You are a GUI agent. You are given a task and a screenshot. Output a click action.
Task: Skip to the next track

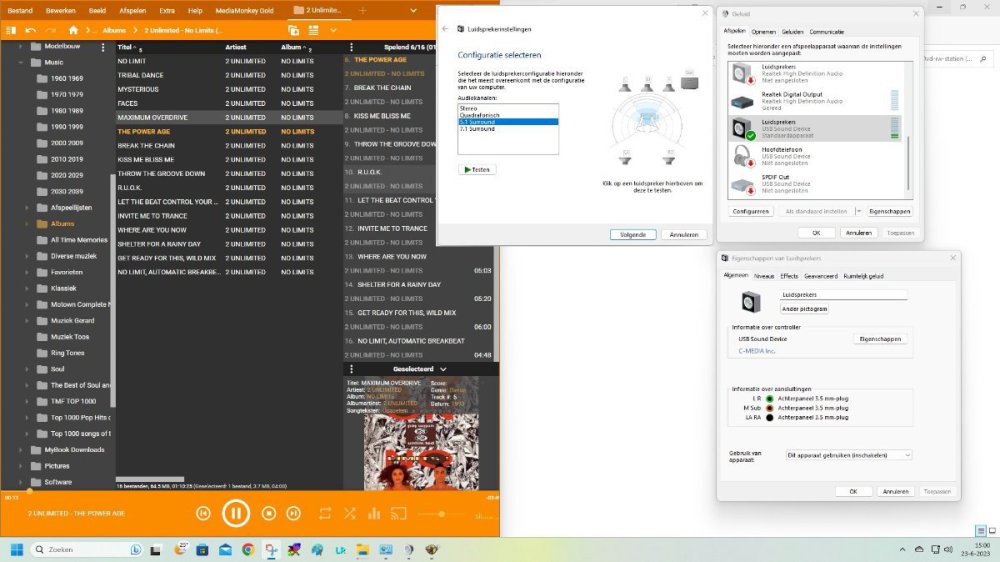point(294,513)
